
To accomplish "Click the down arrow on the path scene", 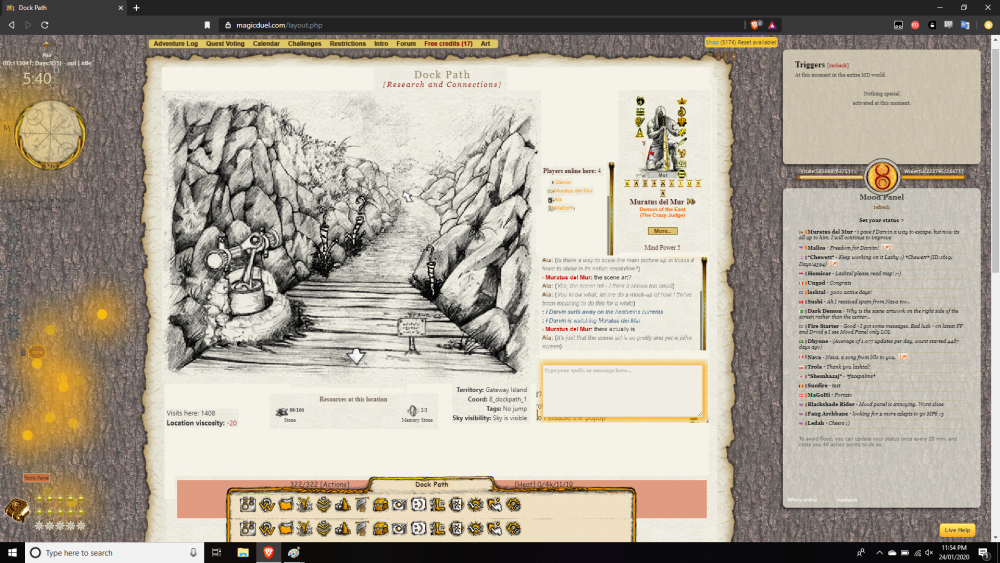I will click(356, 356).
